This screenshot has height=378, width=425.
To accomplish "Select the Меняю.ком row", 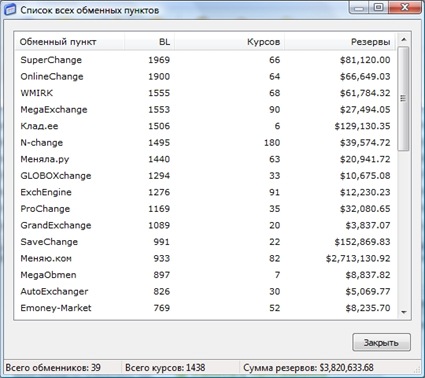I will coord(205,258).
